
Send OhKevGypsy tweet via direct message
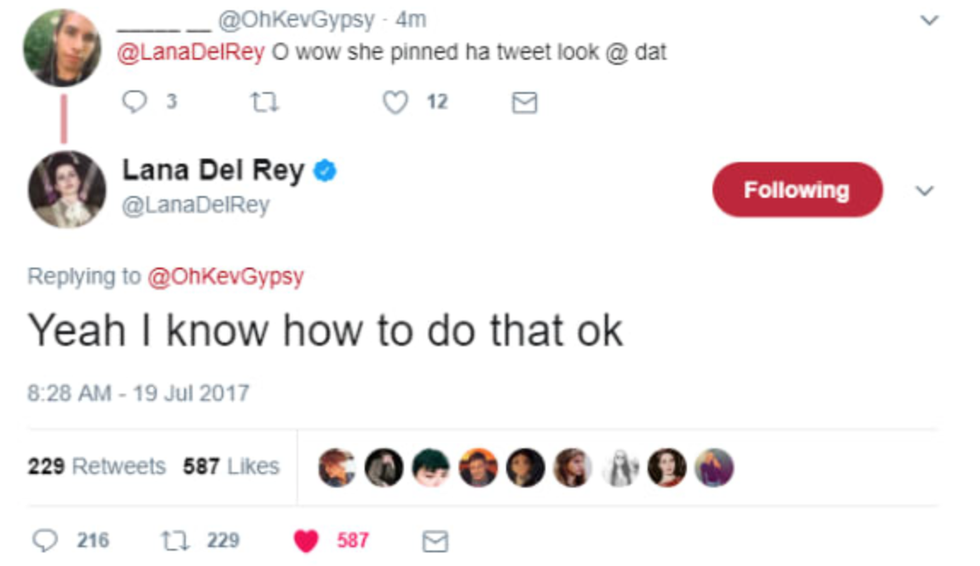[524, 102]
